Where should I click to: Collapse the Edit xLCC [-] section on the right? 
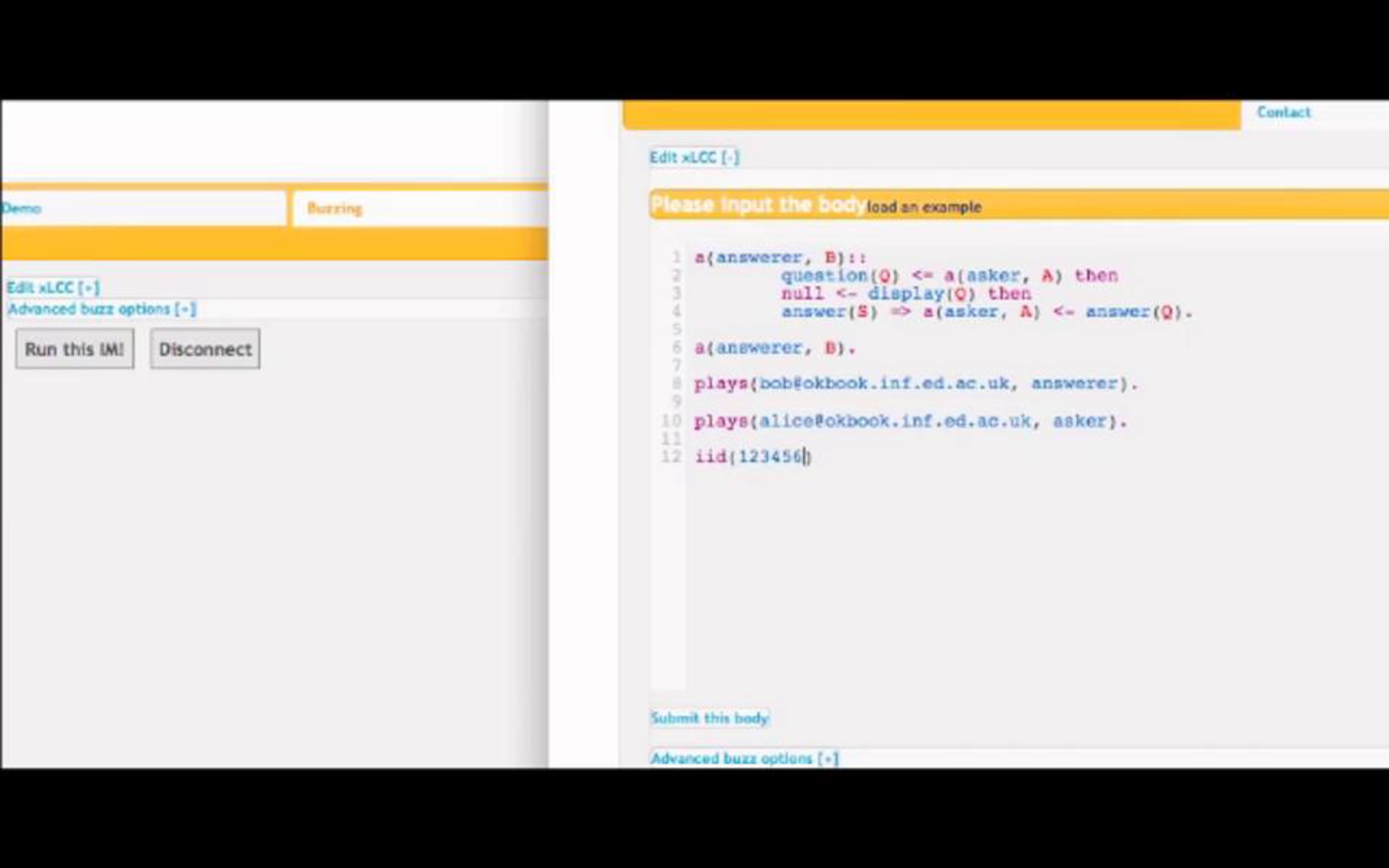[x=694, y=157]
